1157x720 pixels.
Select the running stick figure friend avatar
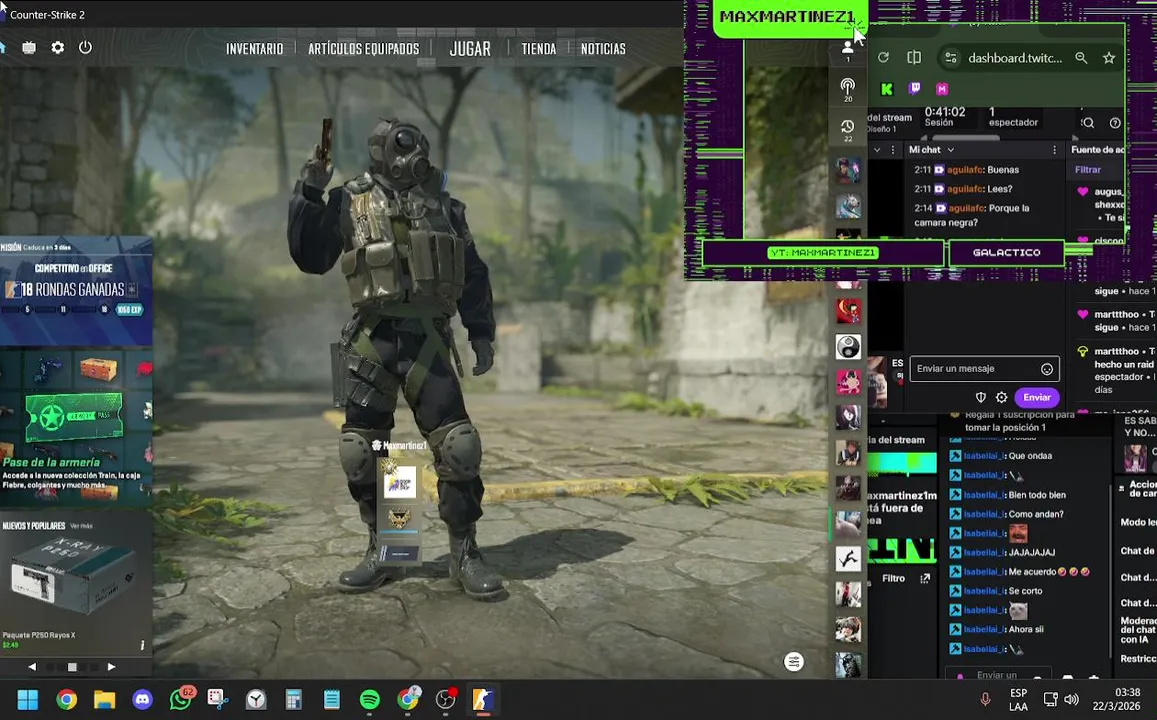(848, 558)
